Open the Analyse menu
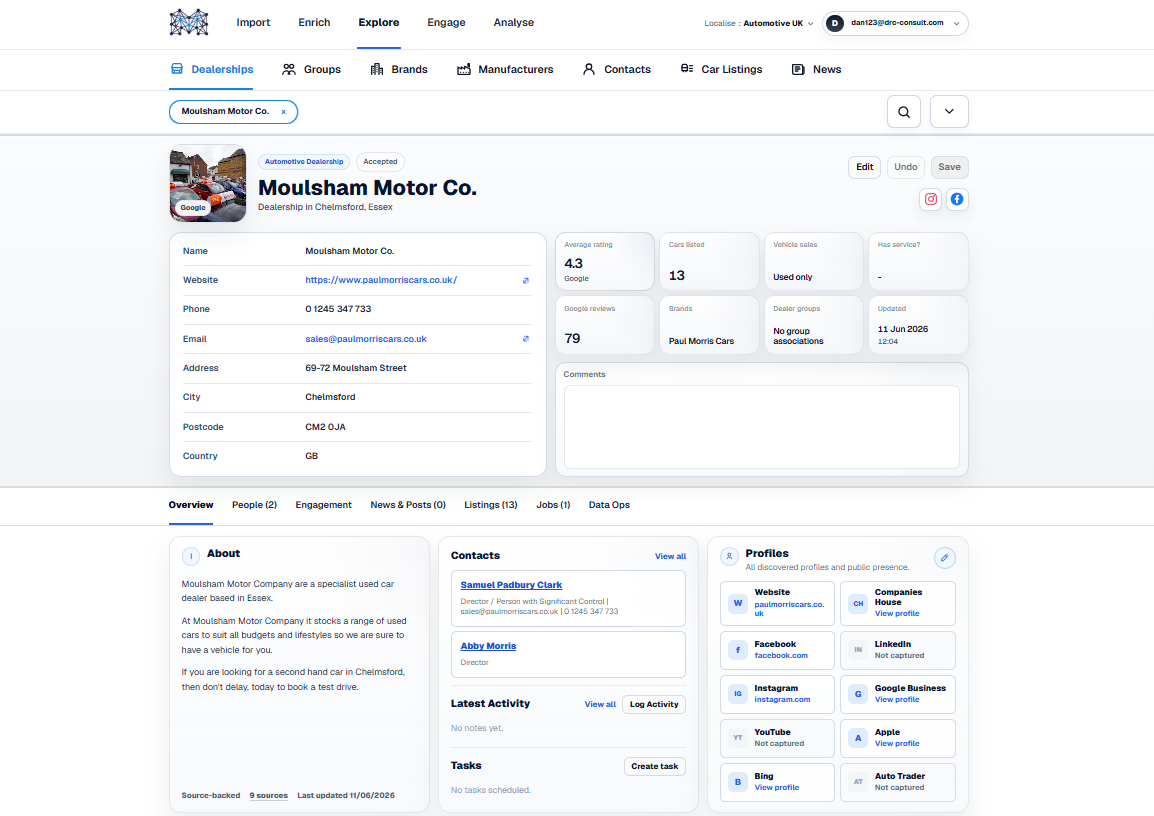The image size is (1154, 816). [514, 23]
